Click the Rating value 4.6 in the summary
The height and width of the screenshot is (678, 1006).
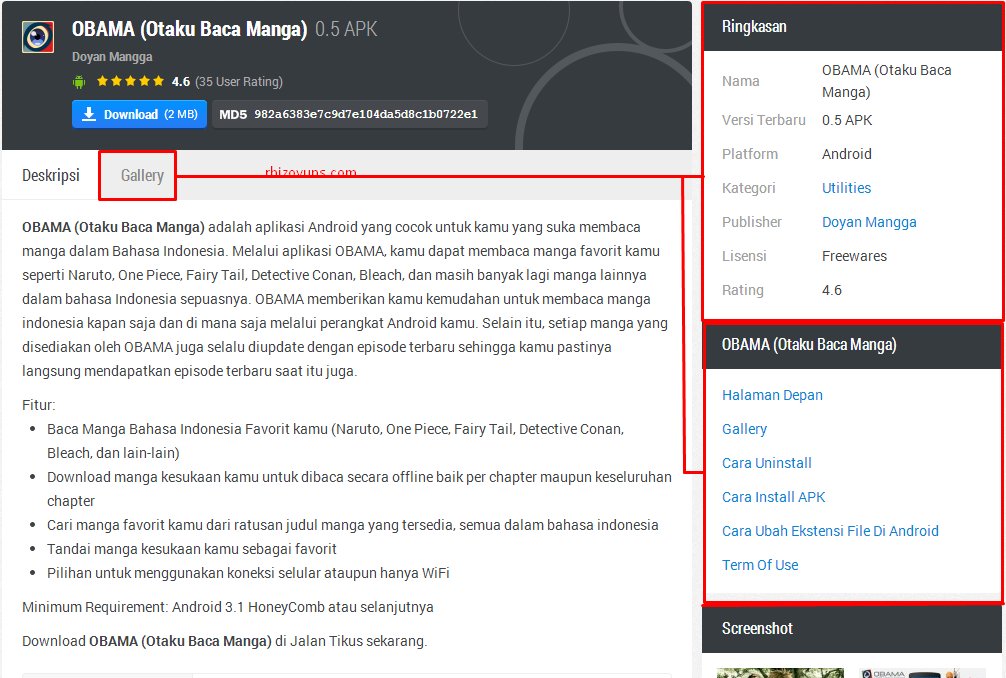(831, 290)
